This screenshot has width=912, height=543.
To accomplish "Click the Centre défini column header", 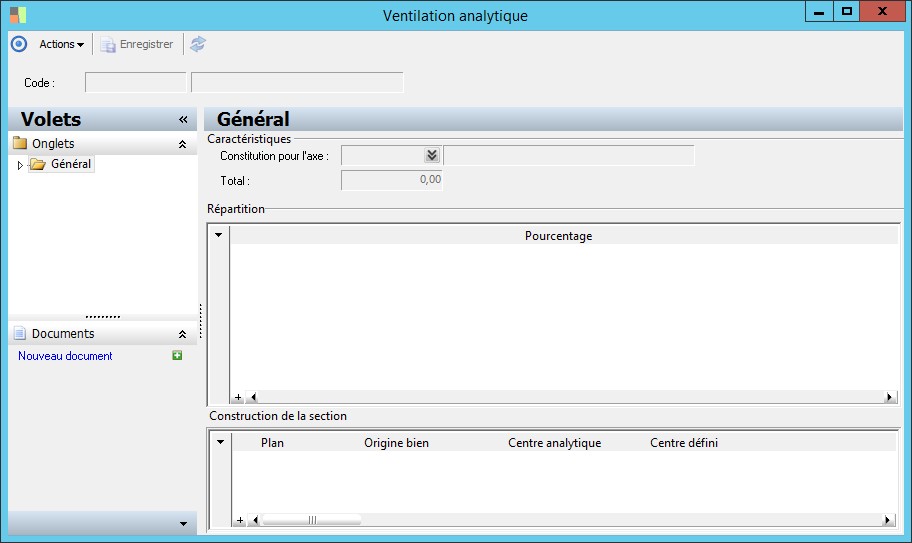I will coord(684,442).
